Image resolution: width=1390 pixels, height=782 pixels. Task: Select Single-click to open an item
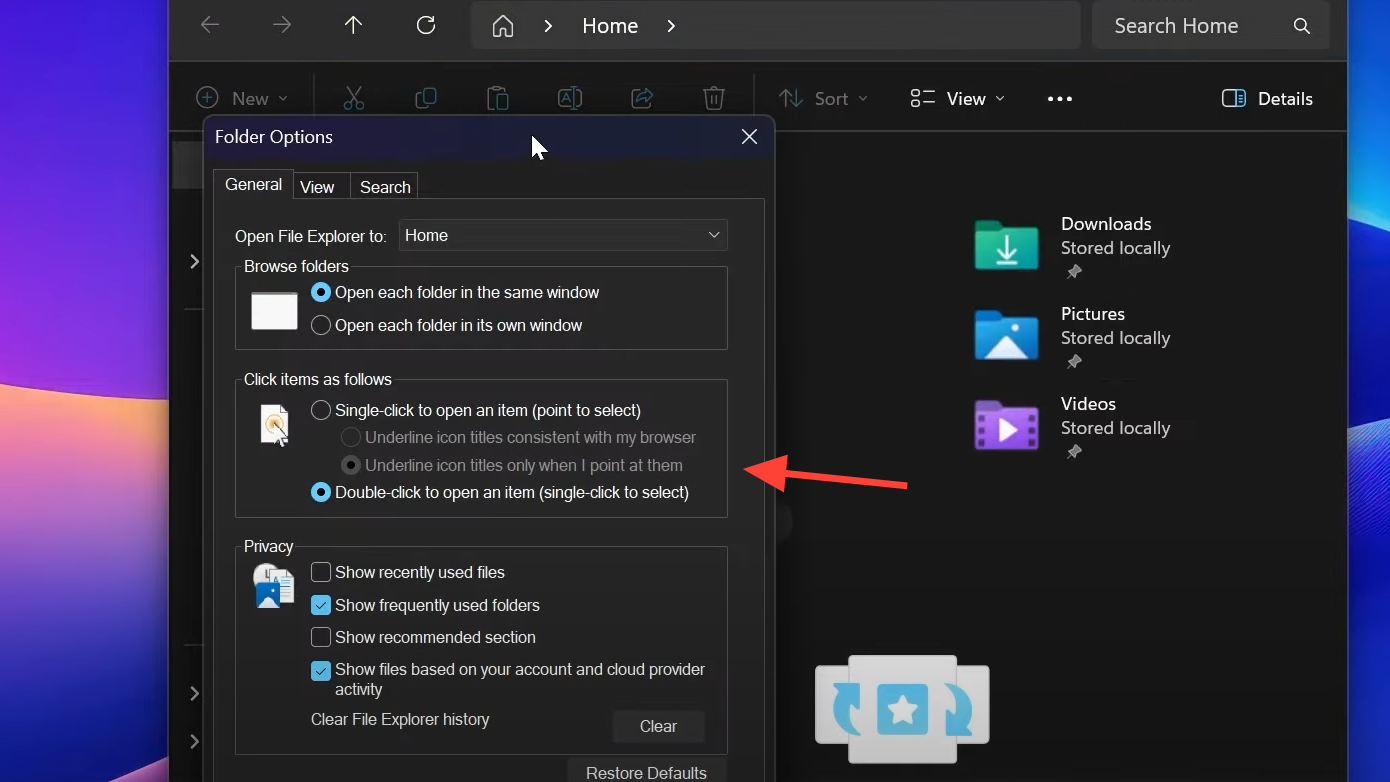(x=321, y=410)
